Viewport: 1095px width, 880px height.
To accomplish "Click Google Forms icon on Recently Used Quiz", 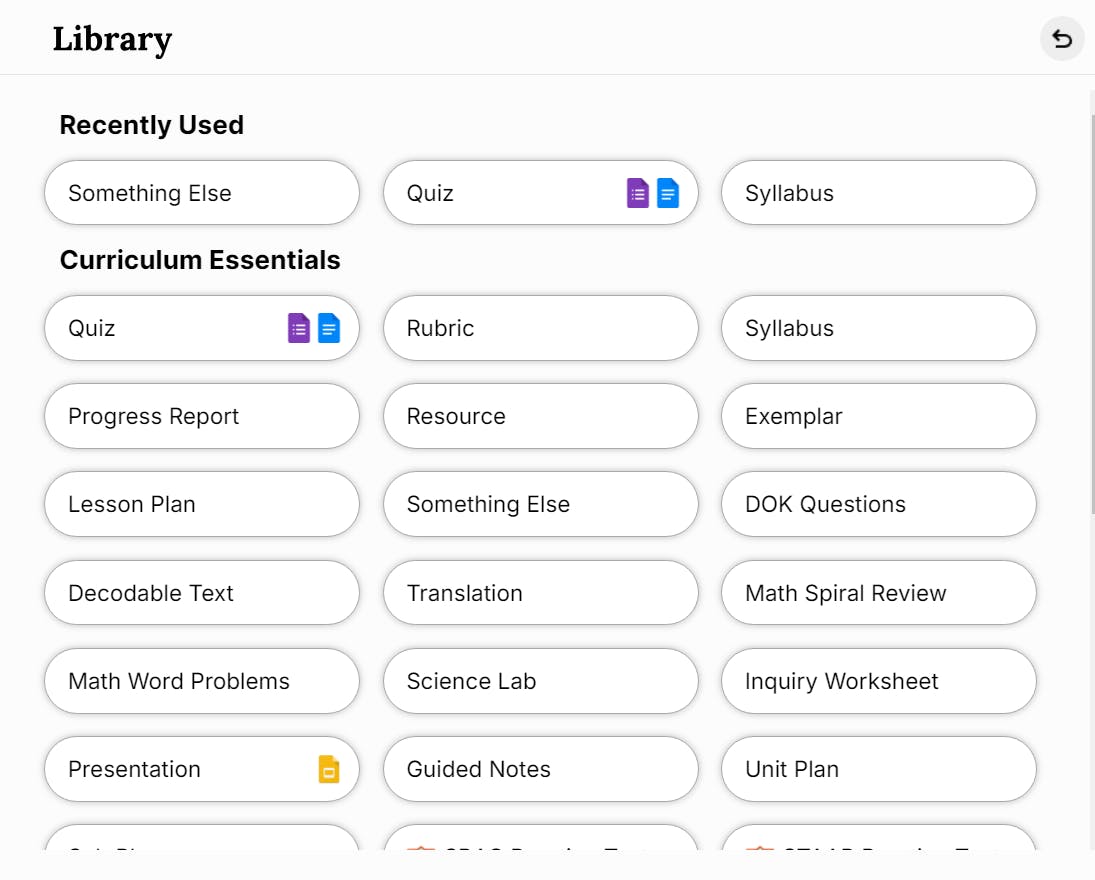I will click(637, 193).
